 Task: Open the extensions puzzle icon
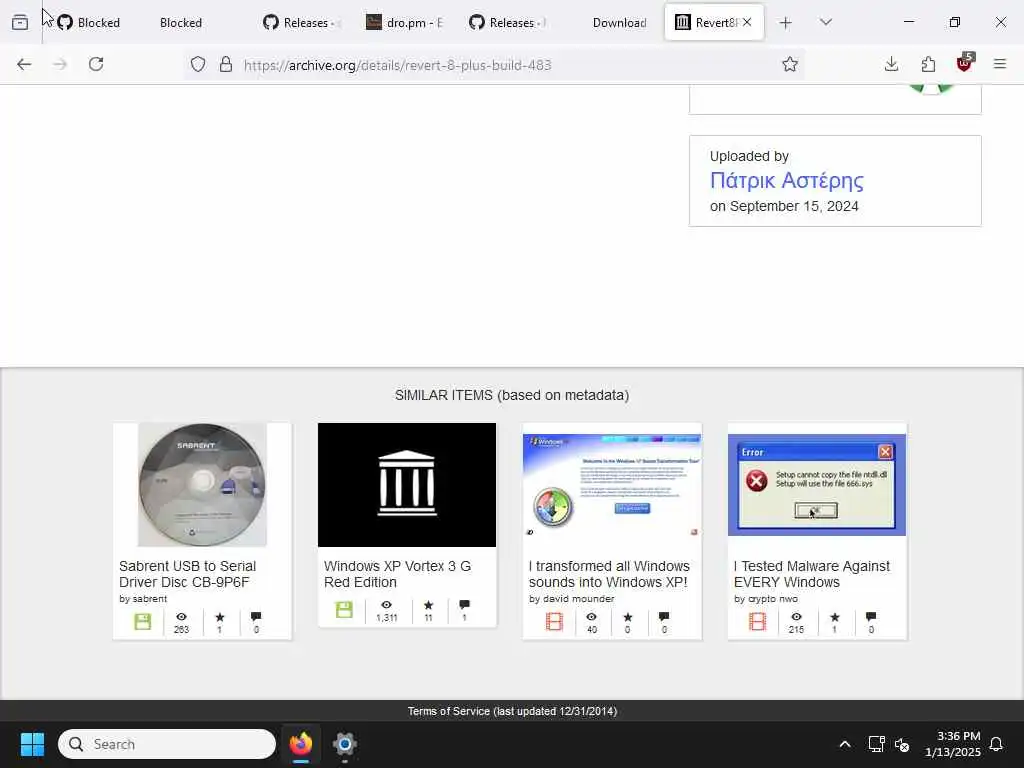tap(928, 64)
